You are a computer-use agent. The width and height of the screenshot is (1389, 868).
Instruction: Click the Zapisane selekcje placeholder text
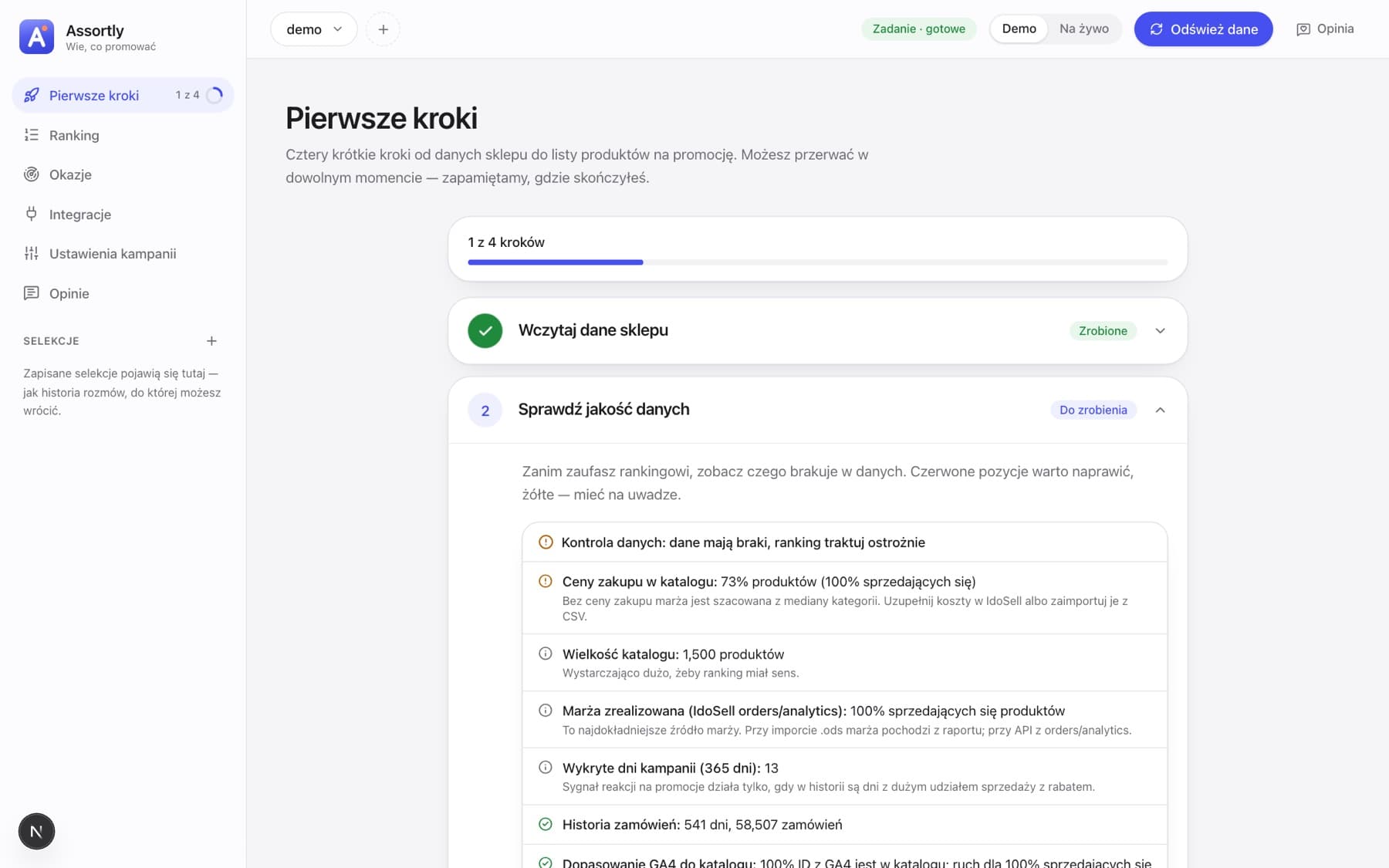[122, 392]
